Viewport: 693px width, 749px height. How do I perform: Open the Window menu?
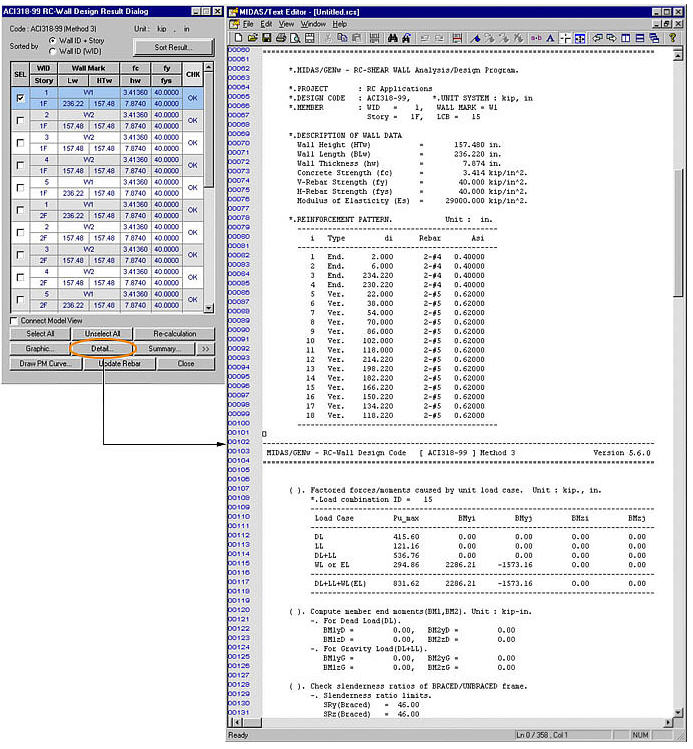point(313,24)
